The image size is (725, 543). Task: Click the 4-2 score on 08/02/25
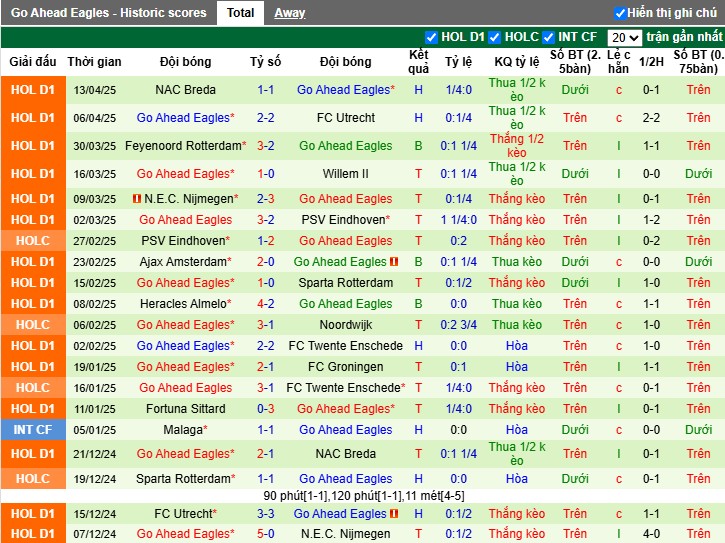265,304
